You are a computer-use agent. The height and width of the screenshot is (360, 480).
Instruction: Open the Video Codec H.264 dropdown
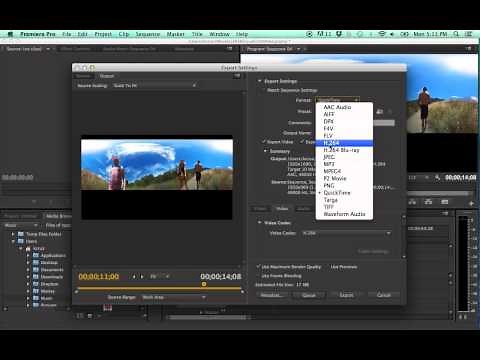(x=347, y=233)
